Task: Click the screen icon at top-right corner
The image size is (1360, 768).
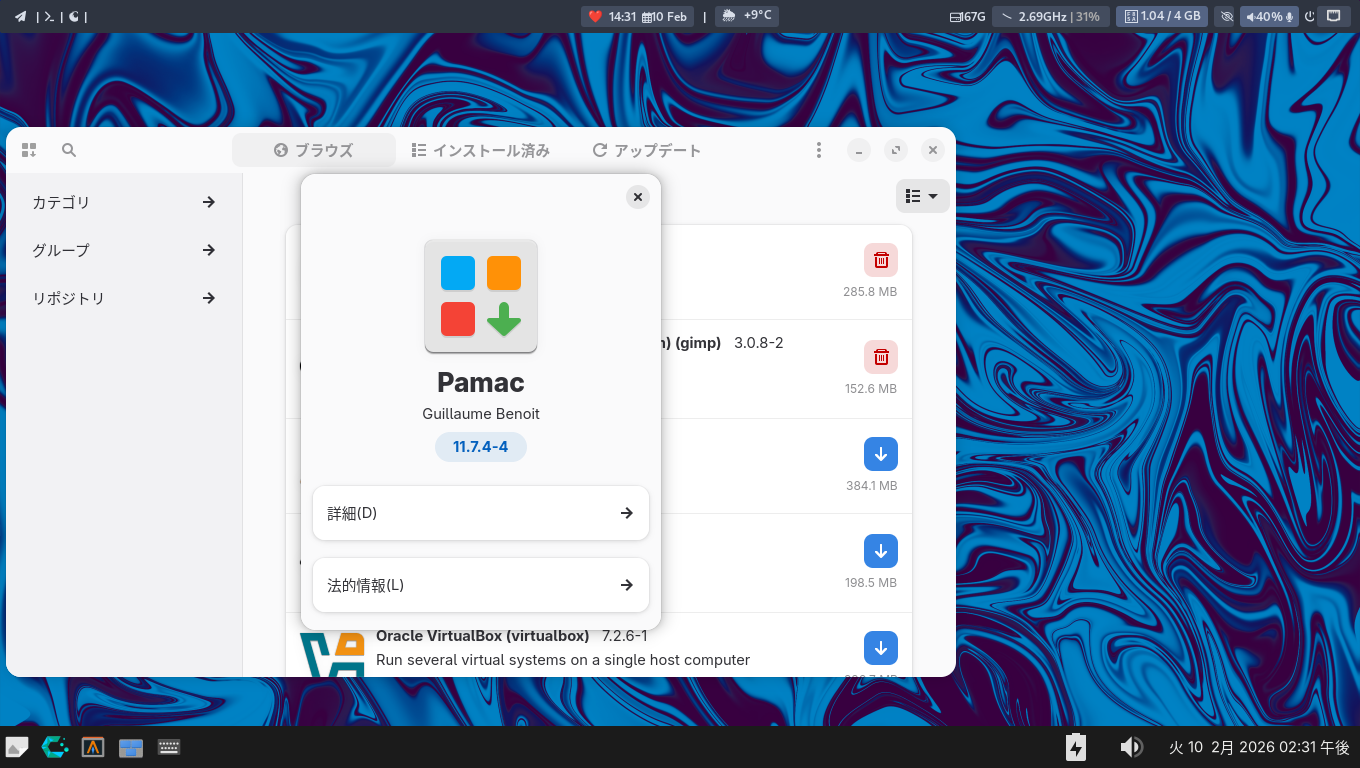Action: click(x=1333, y=16)
